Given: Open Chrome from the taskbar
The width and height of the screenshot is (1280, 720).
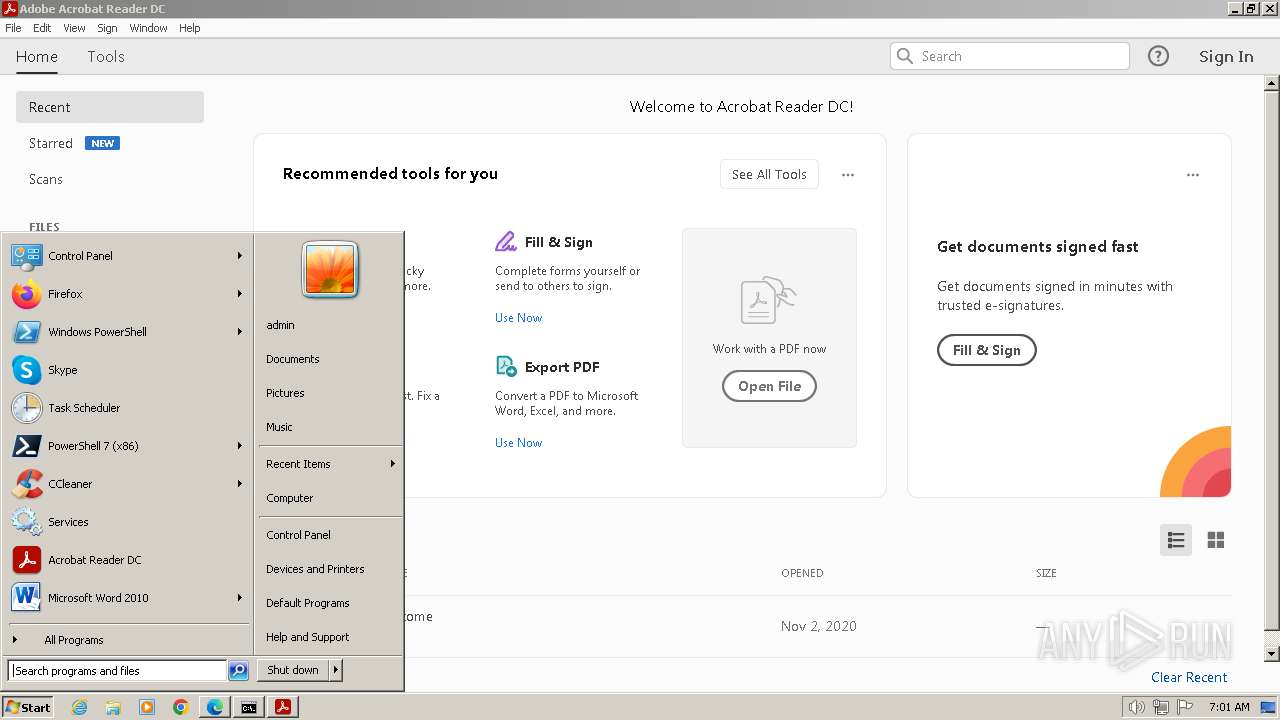Looking at the screenshot, I should tap(180, 707).
